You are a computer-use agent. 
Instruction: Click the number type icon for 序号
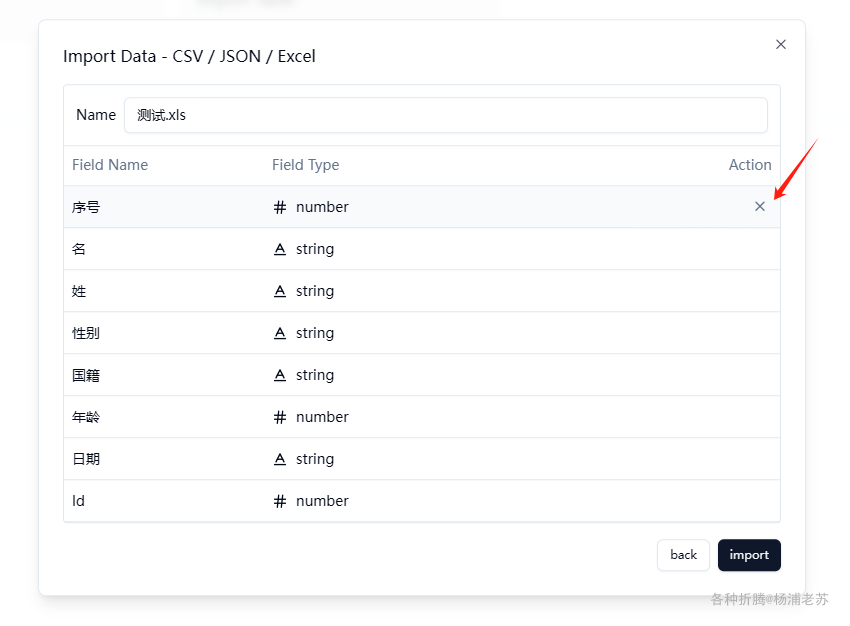coord(280,207)
